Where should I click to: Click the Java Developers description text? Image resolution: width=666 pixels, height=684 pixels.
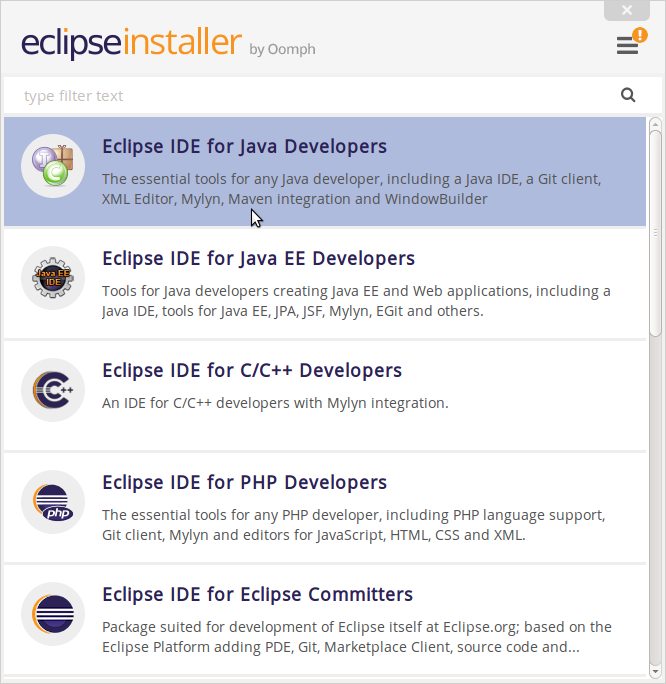(x=352, y=189)
